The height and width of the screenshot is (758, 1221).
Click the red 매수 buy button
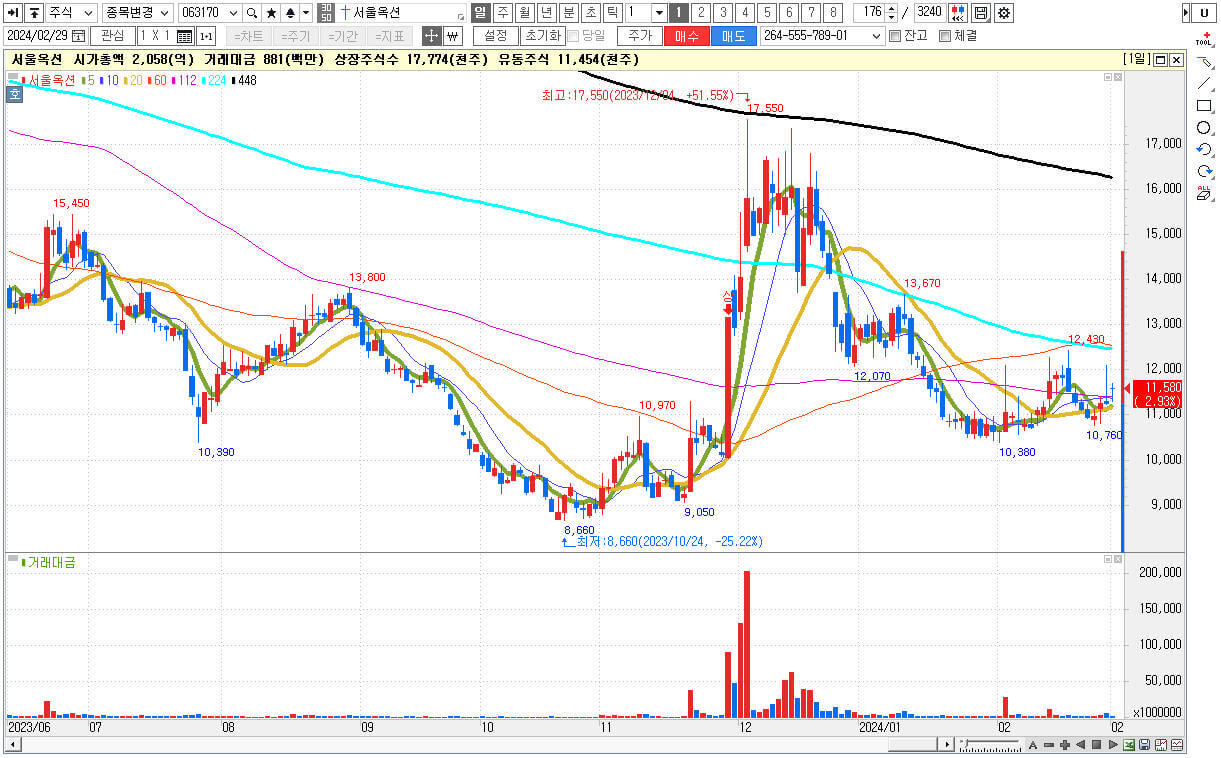pyautogui.click(x=685, y=36)
